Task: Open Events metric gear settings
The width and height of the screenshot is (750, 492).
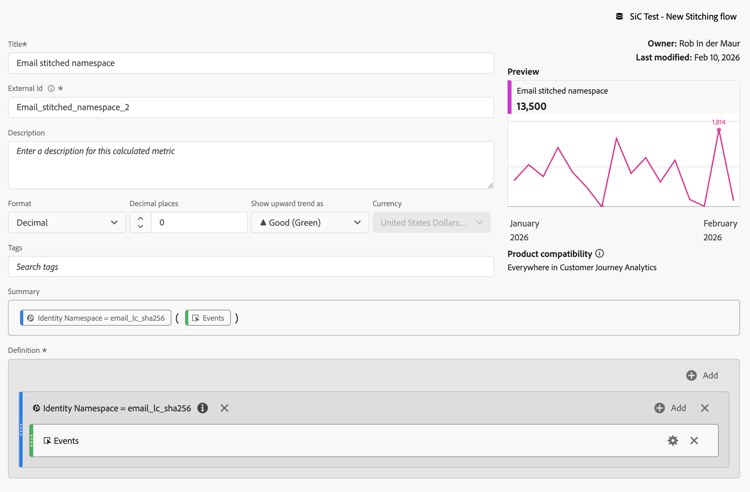Action: [673, 440]
